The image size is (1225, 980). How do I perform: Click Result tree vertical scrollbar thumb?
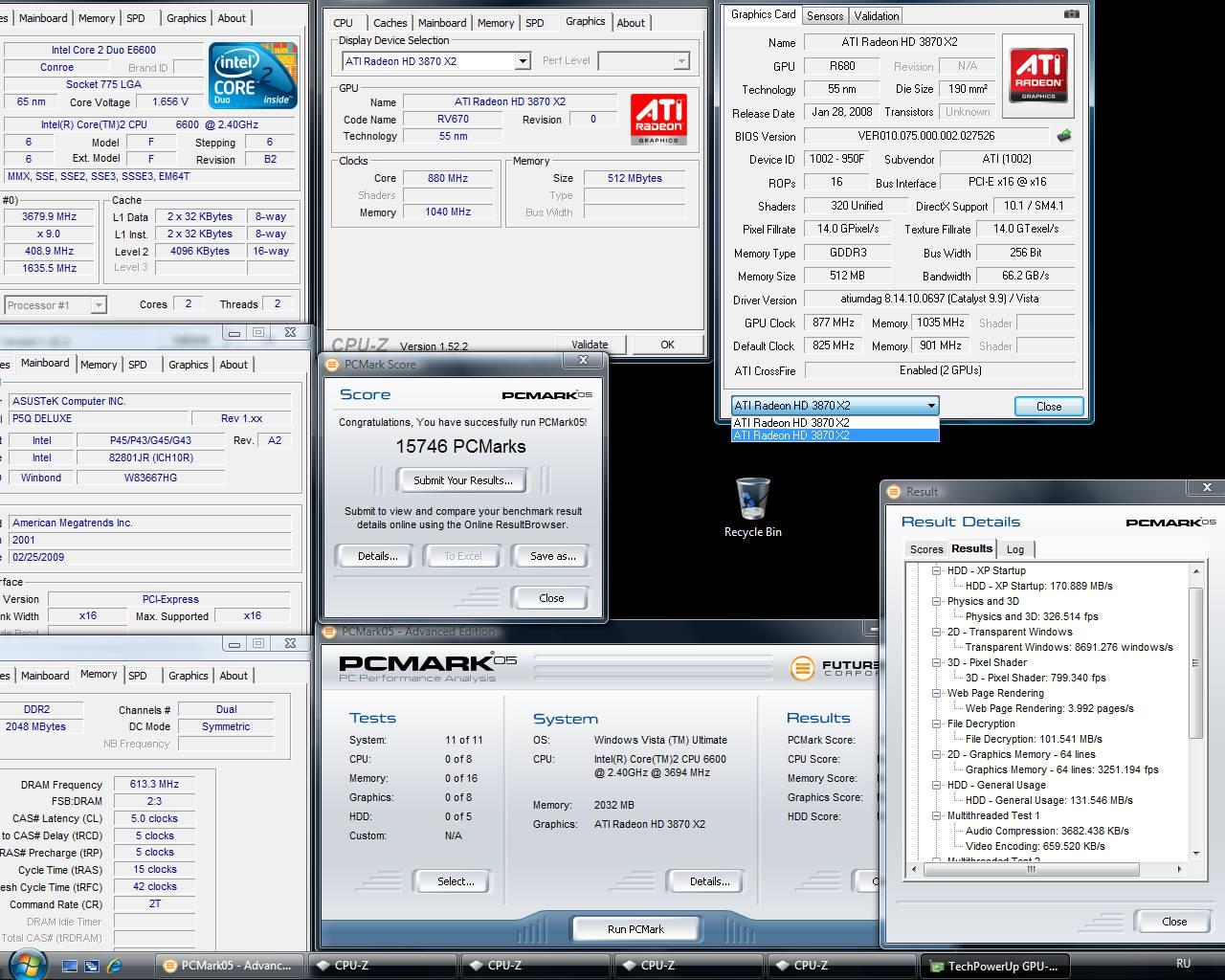tap(1195, 662)
